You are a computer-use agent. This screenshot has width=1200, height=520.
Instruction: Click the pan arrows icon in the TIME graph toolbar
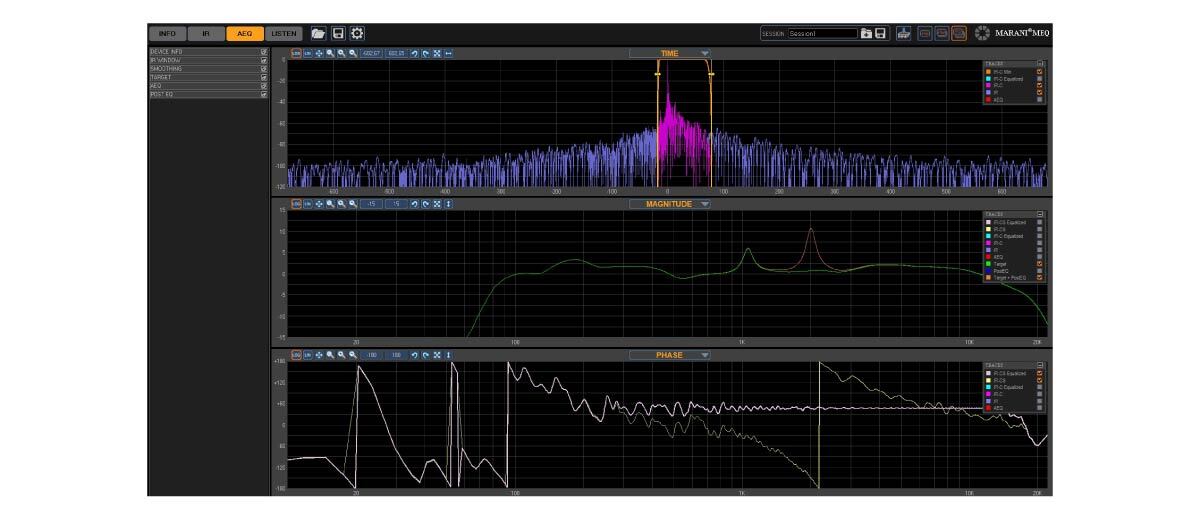coord(318,53)
